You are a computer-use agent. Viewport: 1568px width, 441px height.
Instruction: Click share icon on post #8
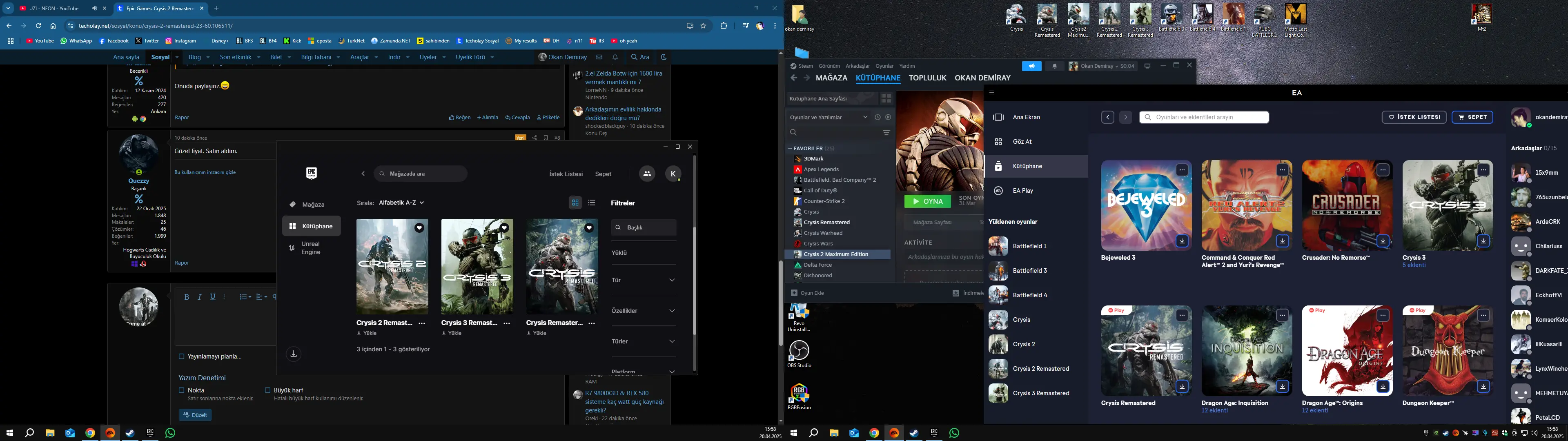point(535,138)
